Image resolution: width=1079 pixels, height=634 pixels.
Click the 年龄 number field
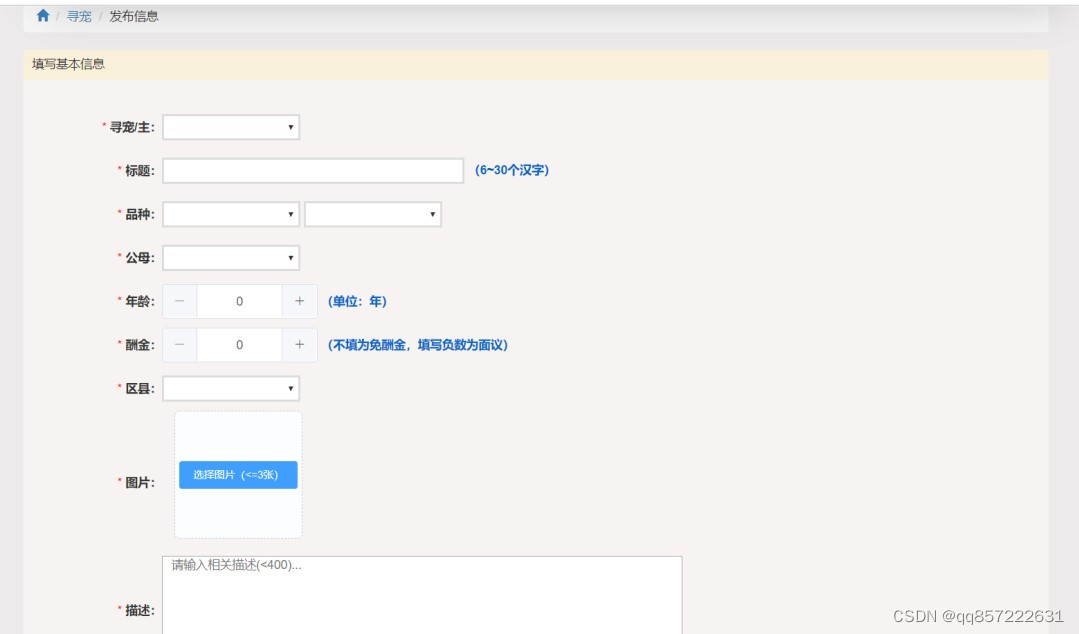point(239,302)
